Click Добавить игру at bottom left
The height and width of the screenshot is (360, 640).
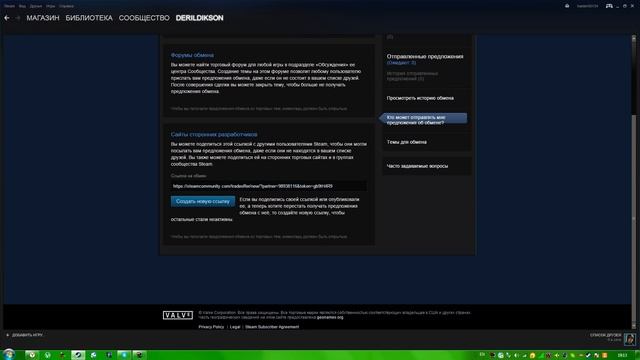pyautogui.click(x=25, y=335)
